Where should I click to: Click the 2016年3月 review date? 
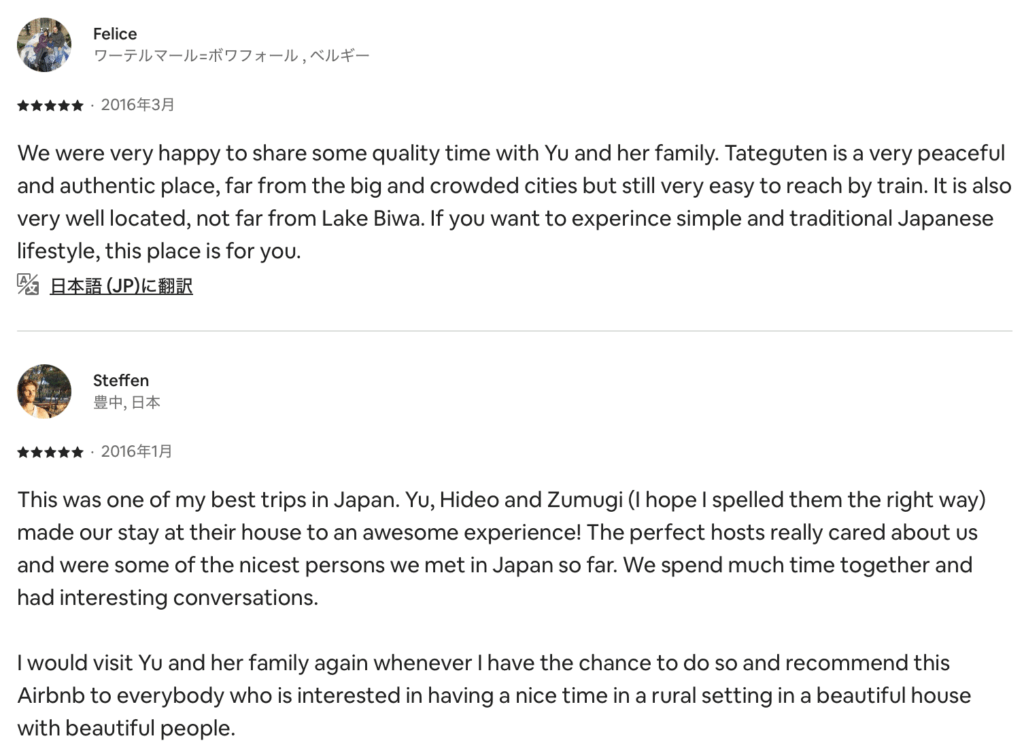click(x=137, y=104)
